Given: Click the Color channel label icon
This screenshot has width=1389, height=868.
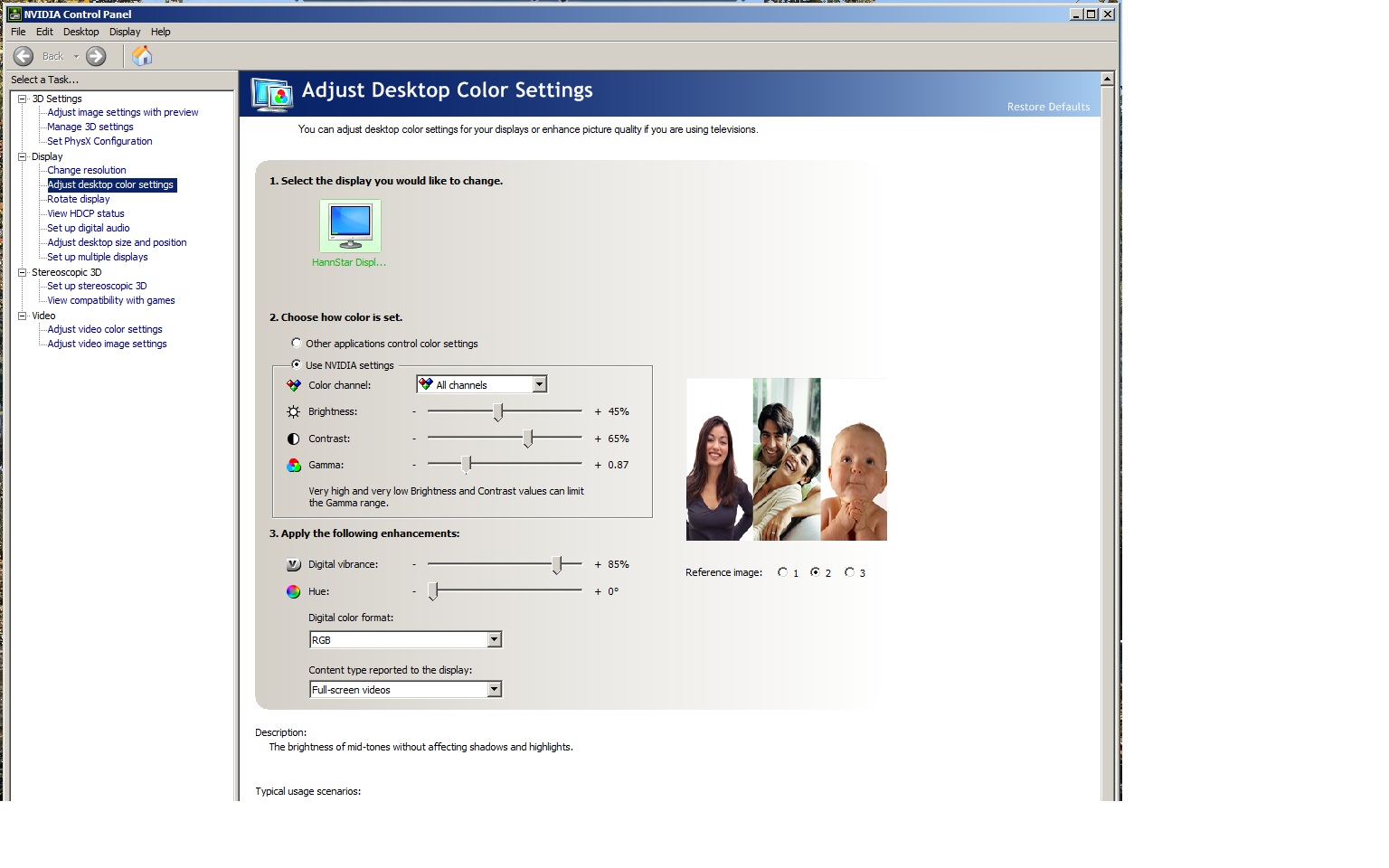Looking at the screenshot, I should pyautogui.click(x=293, y=385).
